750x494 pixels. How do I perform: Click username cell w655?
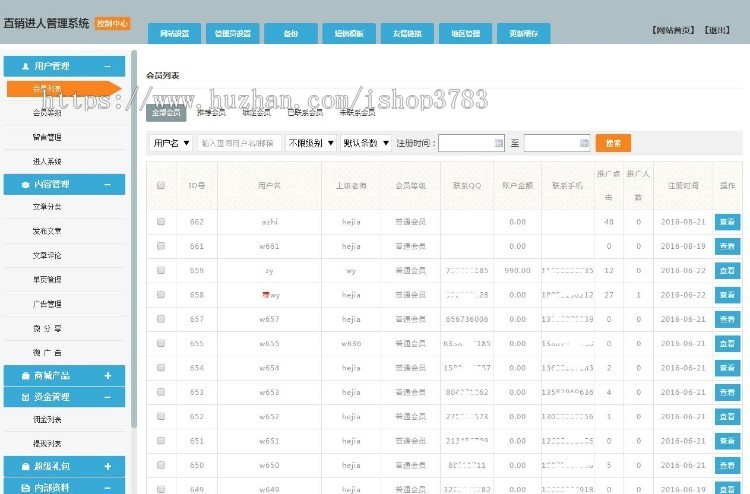tap(269, 343)
